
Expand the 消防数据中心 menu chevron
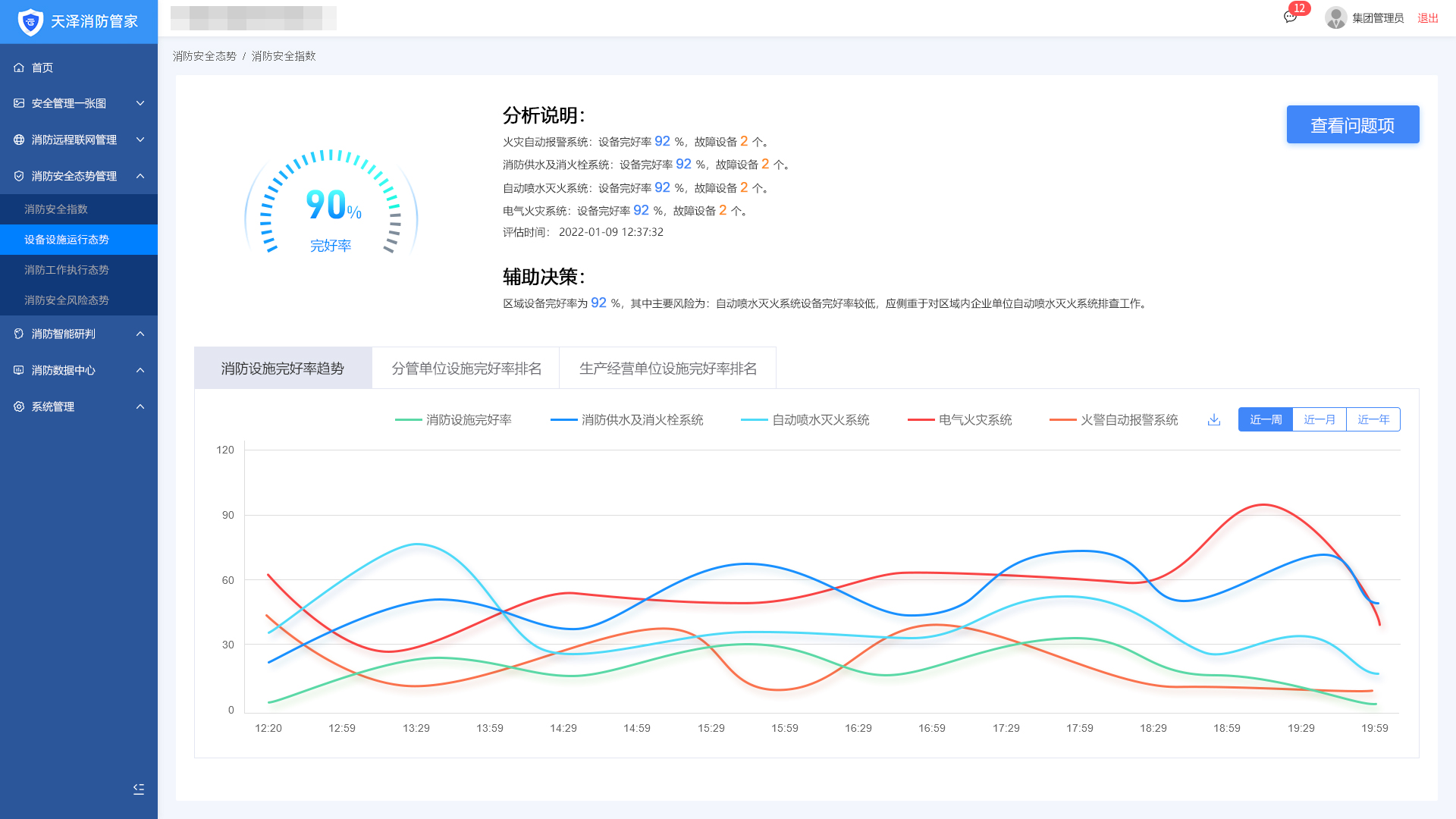pos(140,370)
